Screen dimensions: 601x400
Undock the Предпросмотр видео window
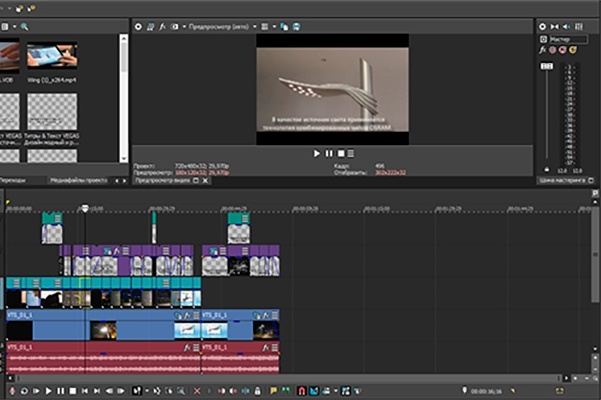(x=195, y=180)
